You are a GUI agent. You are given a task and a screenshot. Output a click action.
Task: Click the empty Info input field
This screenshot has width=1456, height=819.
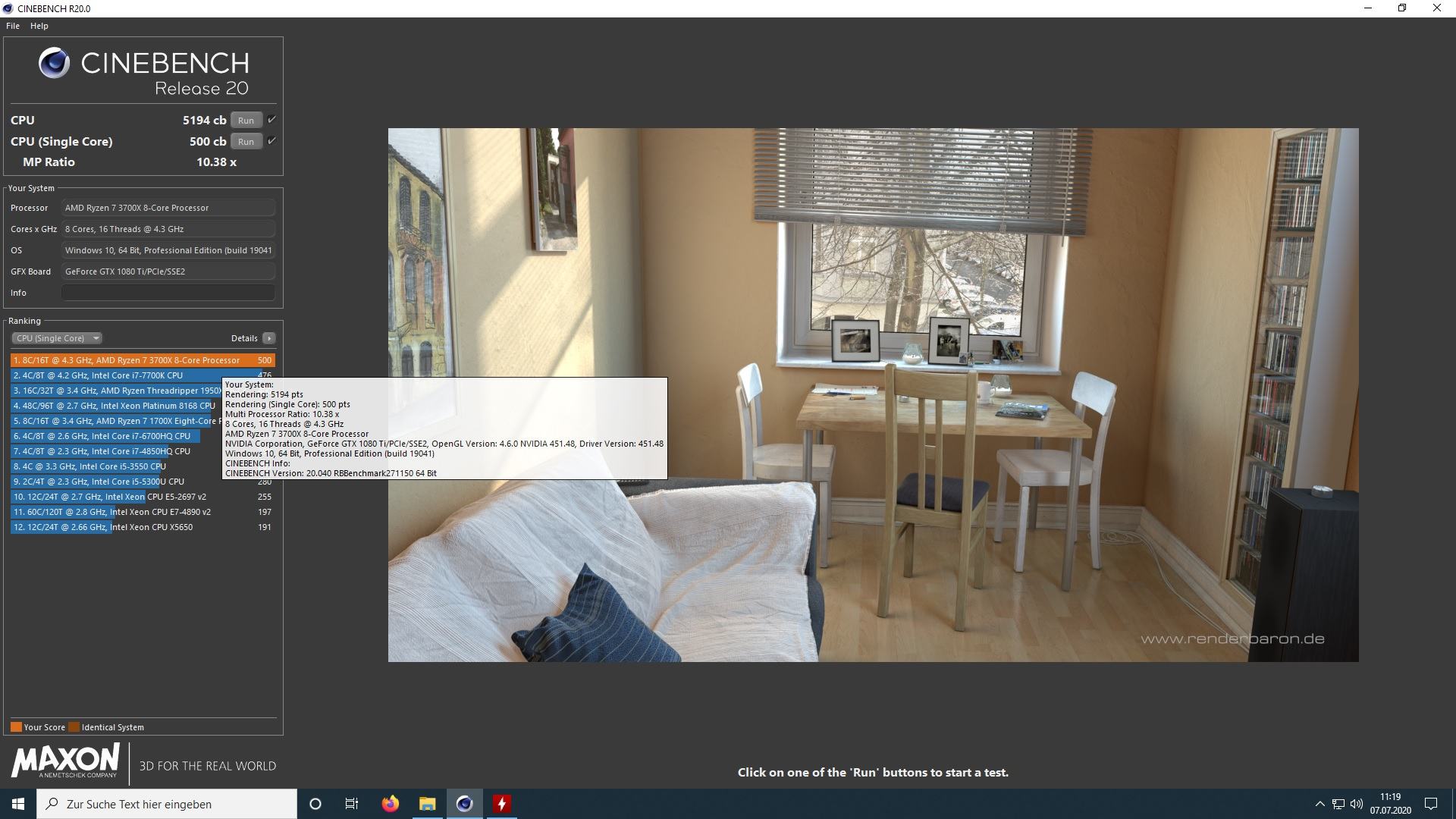[x=168, y=293]
